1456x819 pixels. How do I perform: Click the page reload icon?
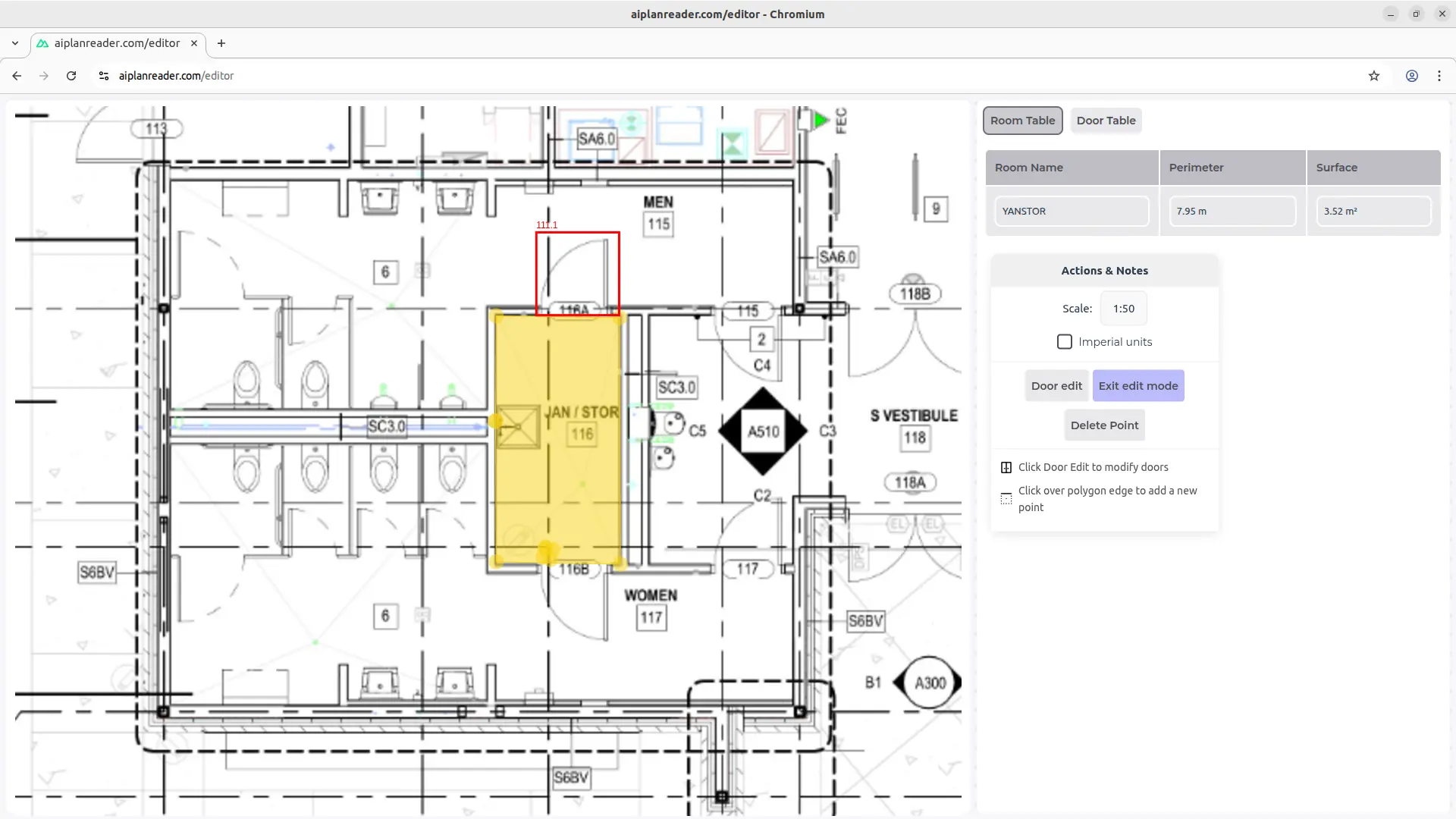(x=71, y=76)
